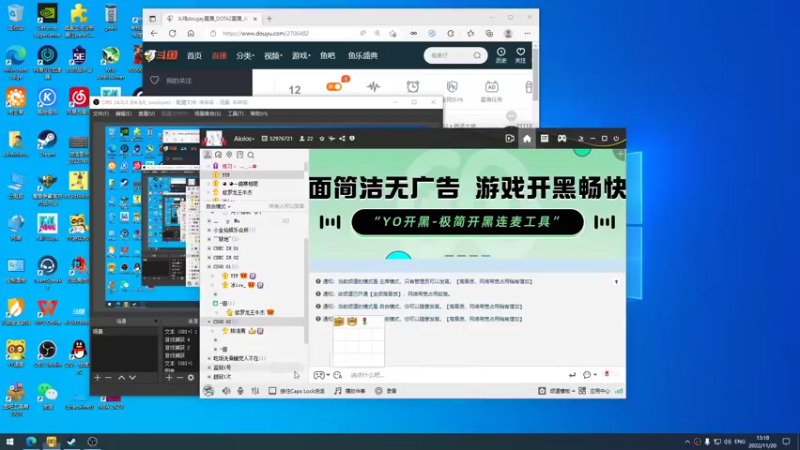Screen dimensions: 800x450
Task: Click the Edge refresh button
Action: tap(172, 34)
